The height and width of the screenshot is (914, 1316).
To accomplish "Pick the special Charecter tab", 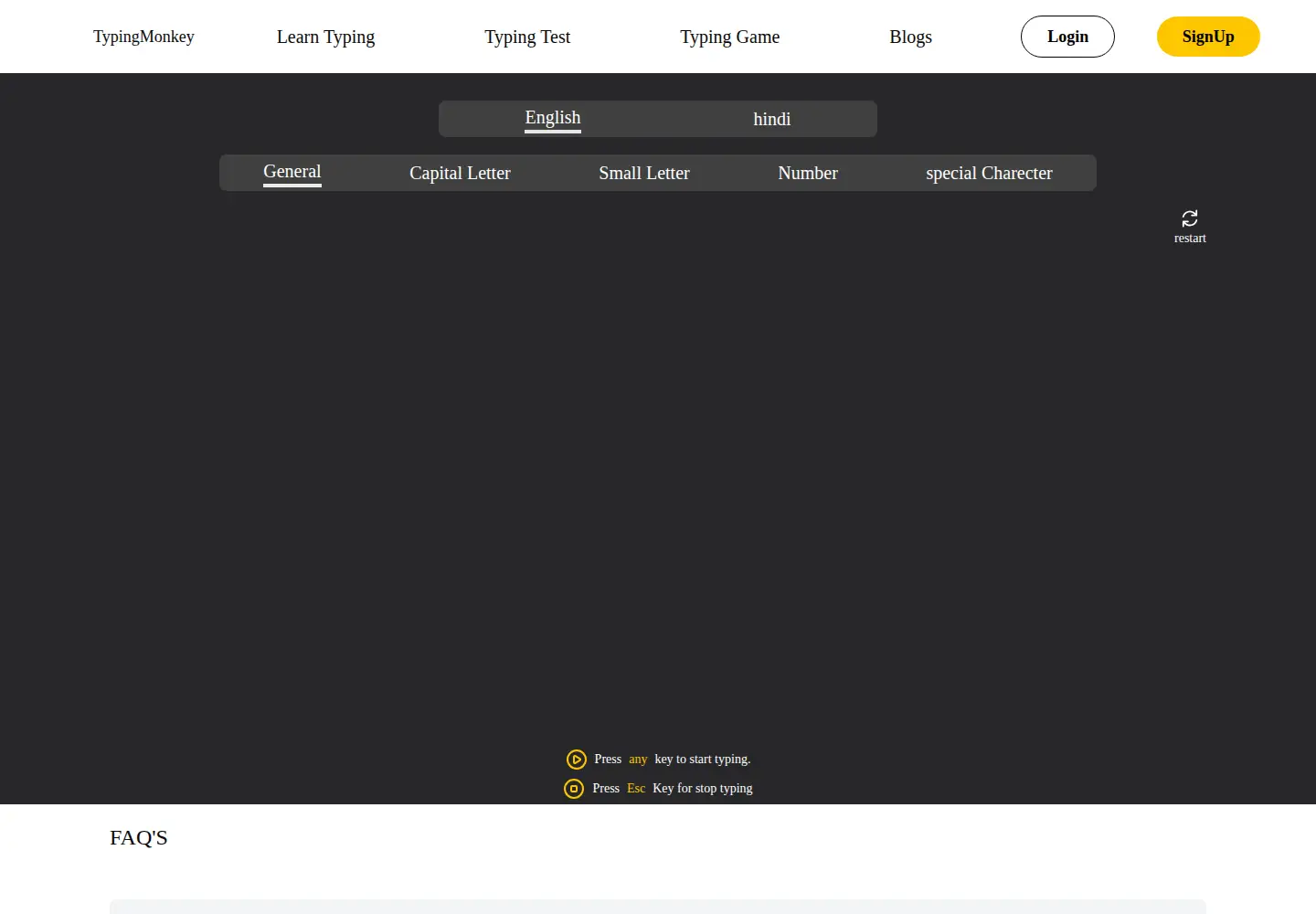I will [x=989, y=173].
